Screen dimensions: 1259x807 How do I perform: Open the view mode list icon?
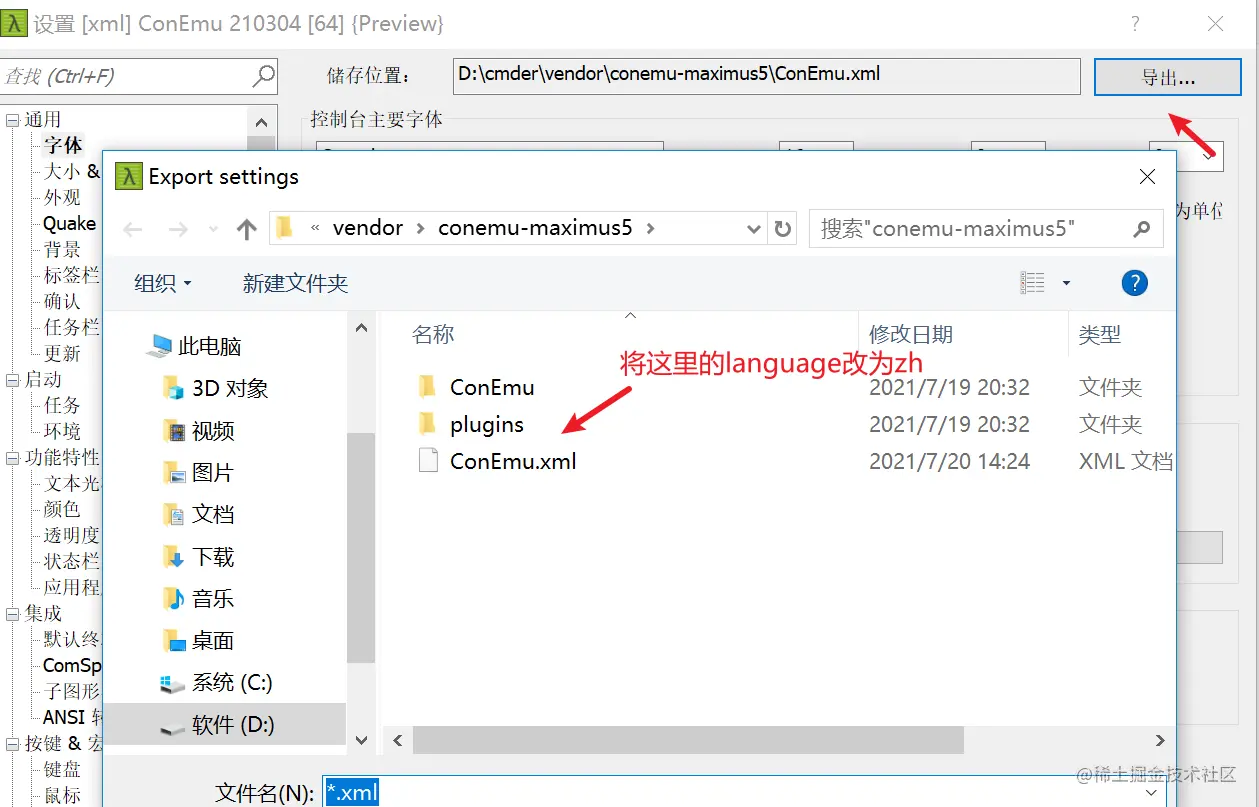(x=1032, y=283)
